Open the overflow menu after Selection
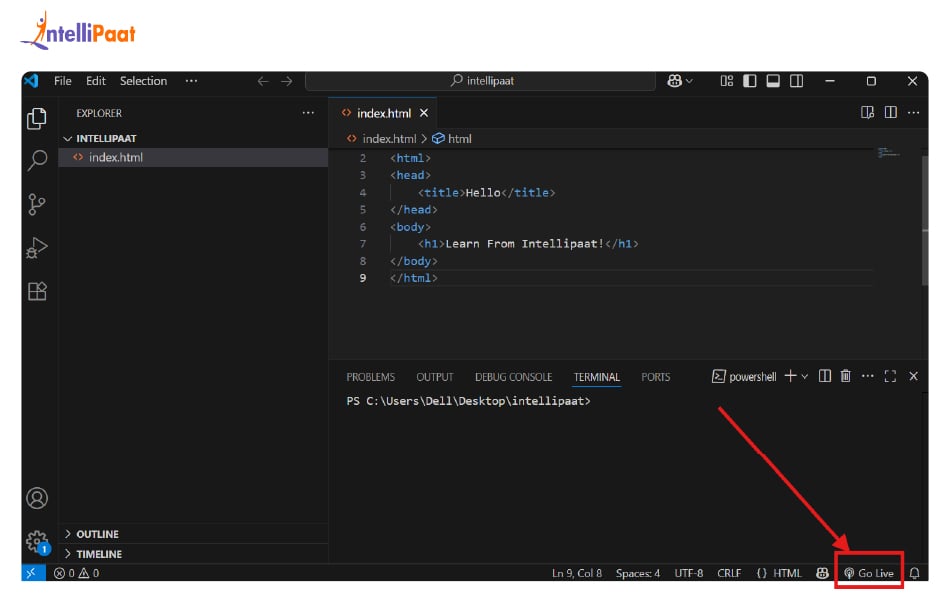Image resolution: width=950 pixels, height=605 pixels. 191,81
